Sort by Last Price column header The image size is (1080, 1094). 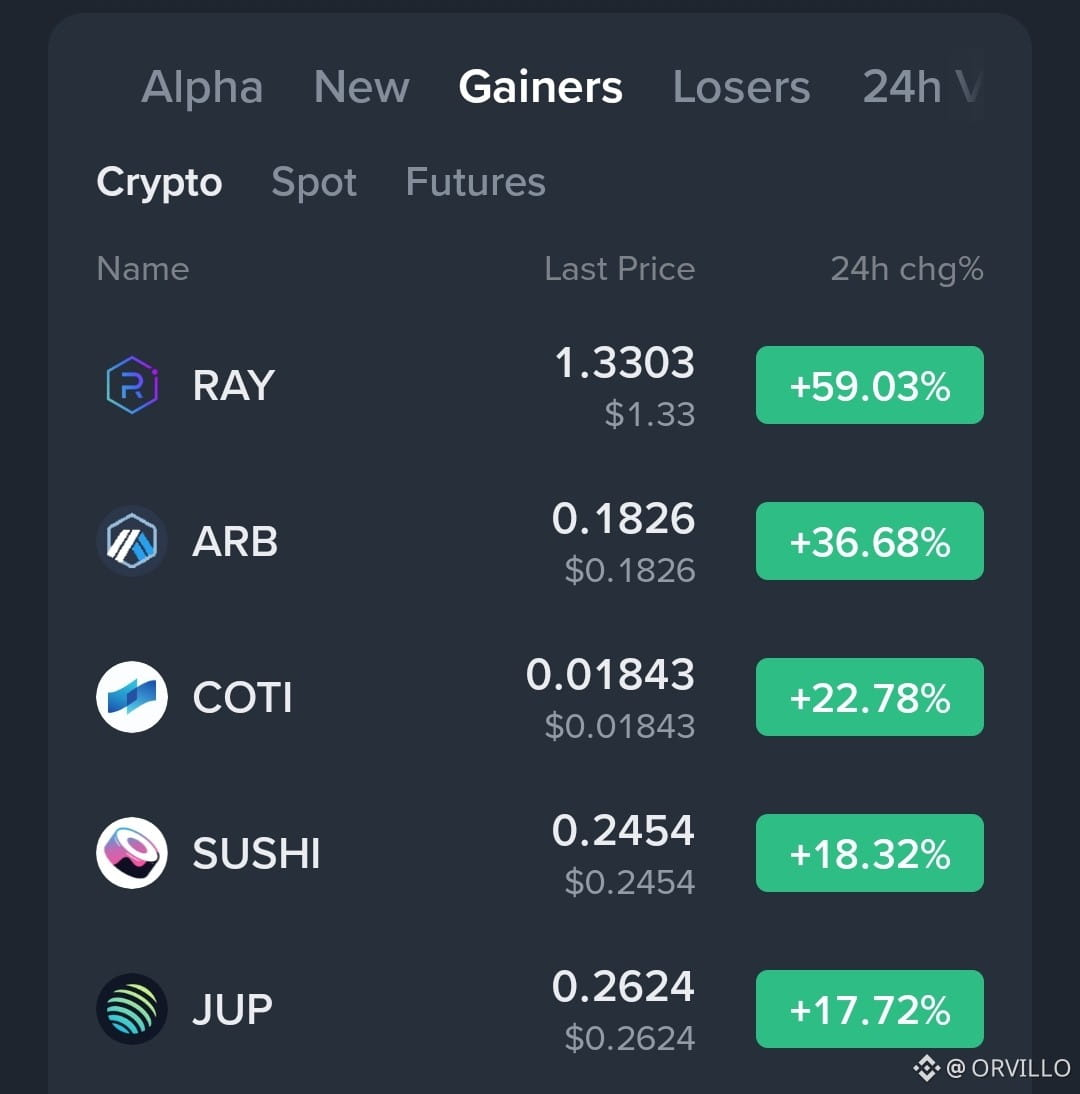(620, 269)
